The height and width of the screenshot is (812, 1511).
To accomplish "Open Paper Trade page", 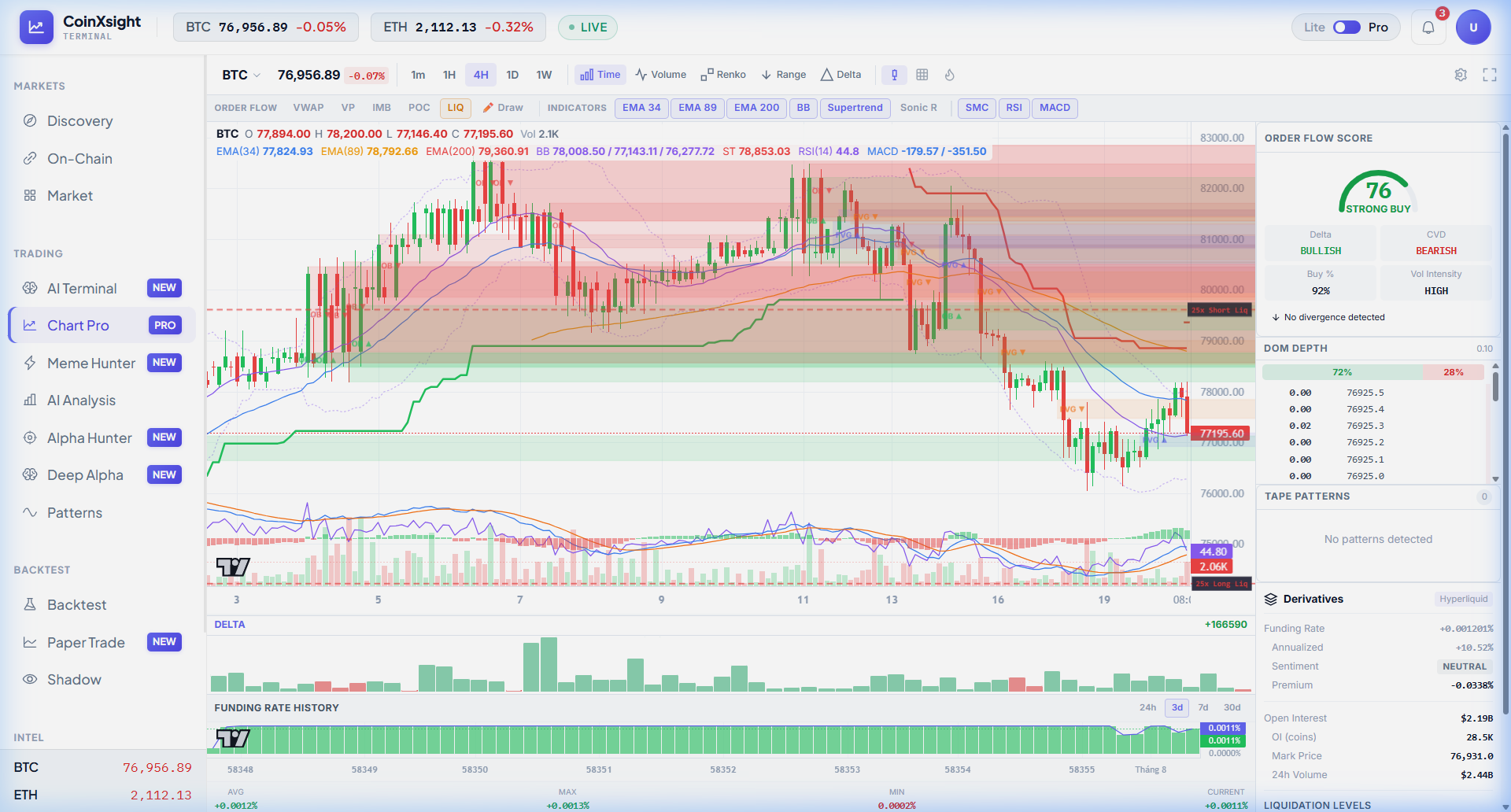I will pos(102,643).
